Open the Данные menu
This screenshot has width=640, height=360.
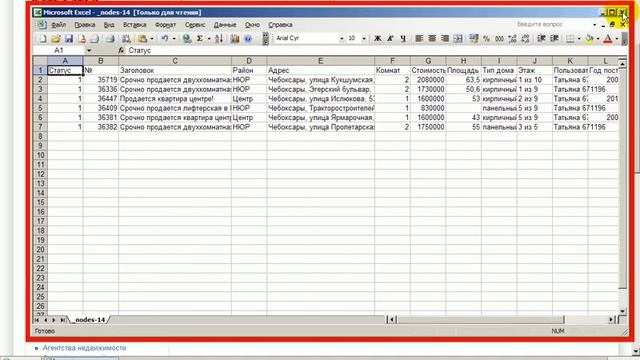coord(225,25)
